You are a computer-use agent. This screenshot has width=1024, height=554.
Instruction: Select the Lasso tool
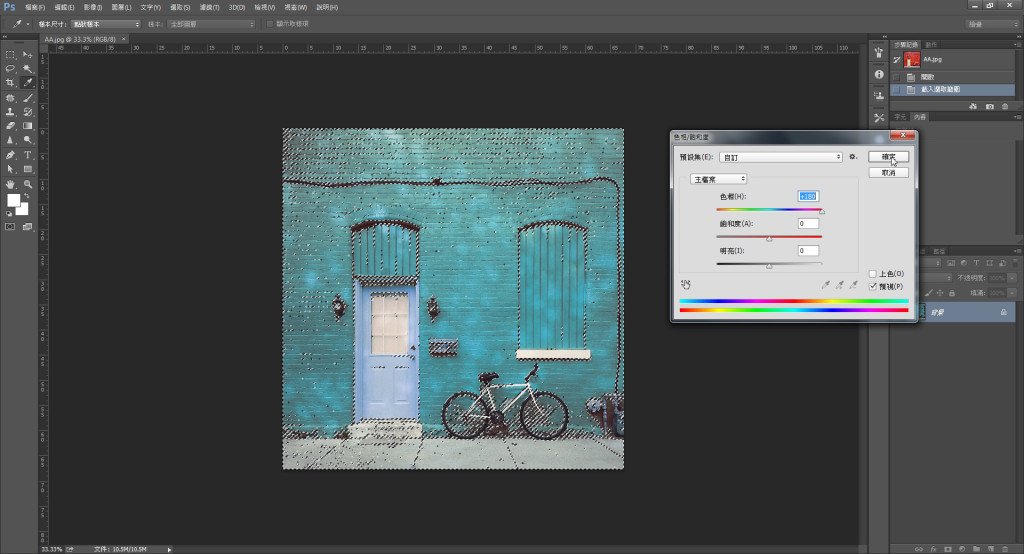pyautogui.click(x=10, y=68)
